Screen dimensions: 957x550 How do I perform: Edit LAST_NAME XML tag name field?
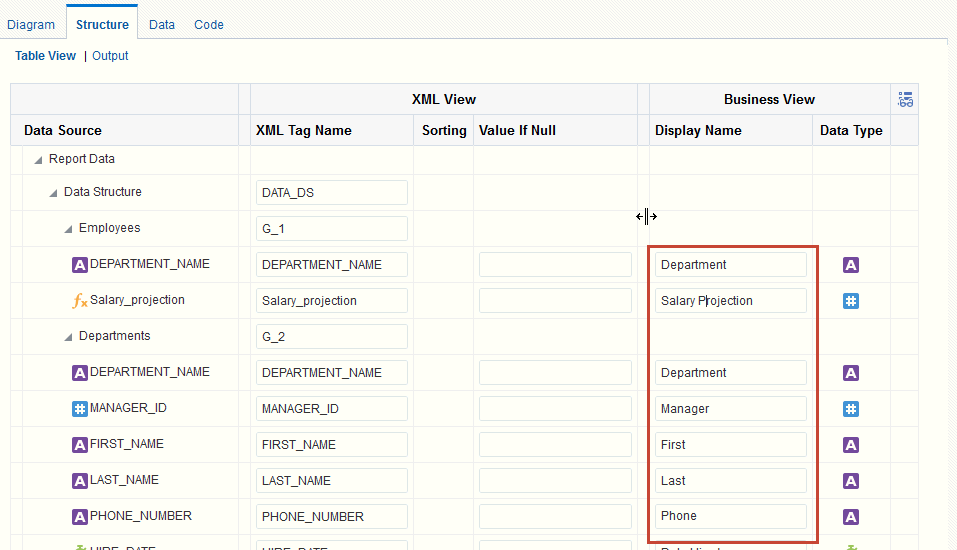coord(331,480)
